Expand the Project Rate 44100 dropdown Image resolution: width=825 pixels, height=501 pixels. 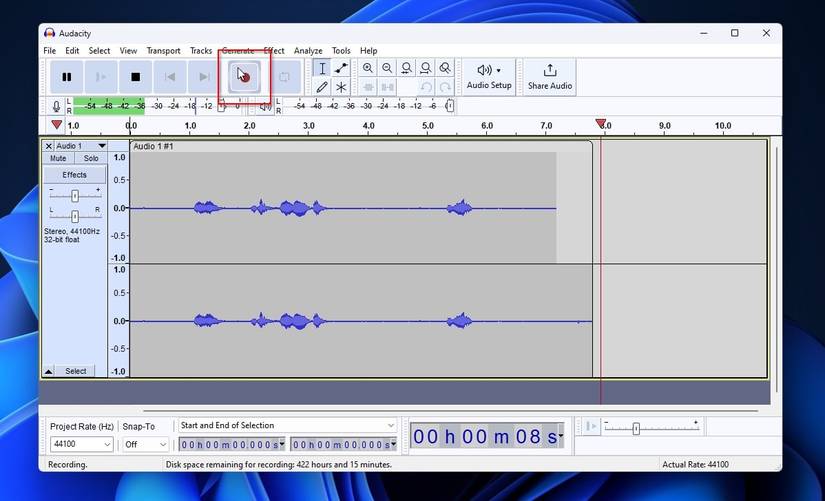click(x=81, y=444)
